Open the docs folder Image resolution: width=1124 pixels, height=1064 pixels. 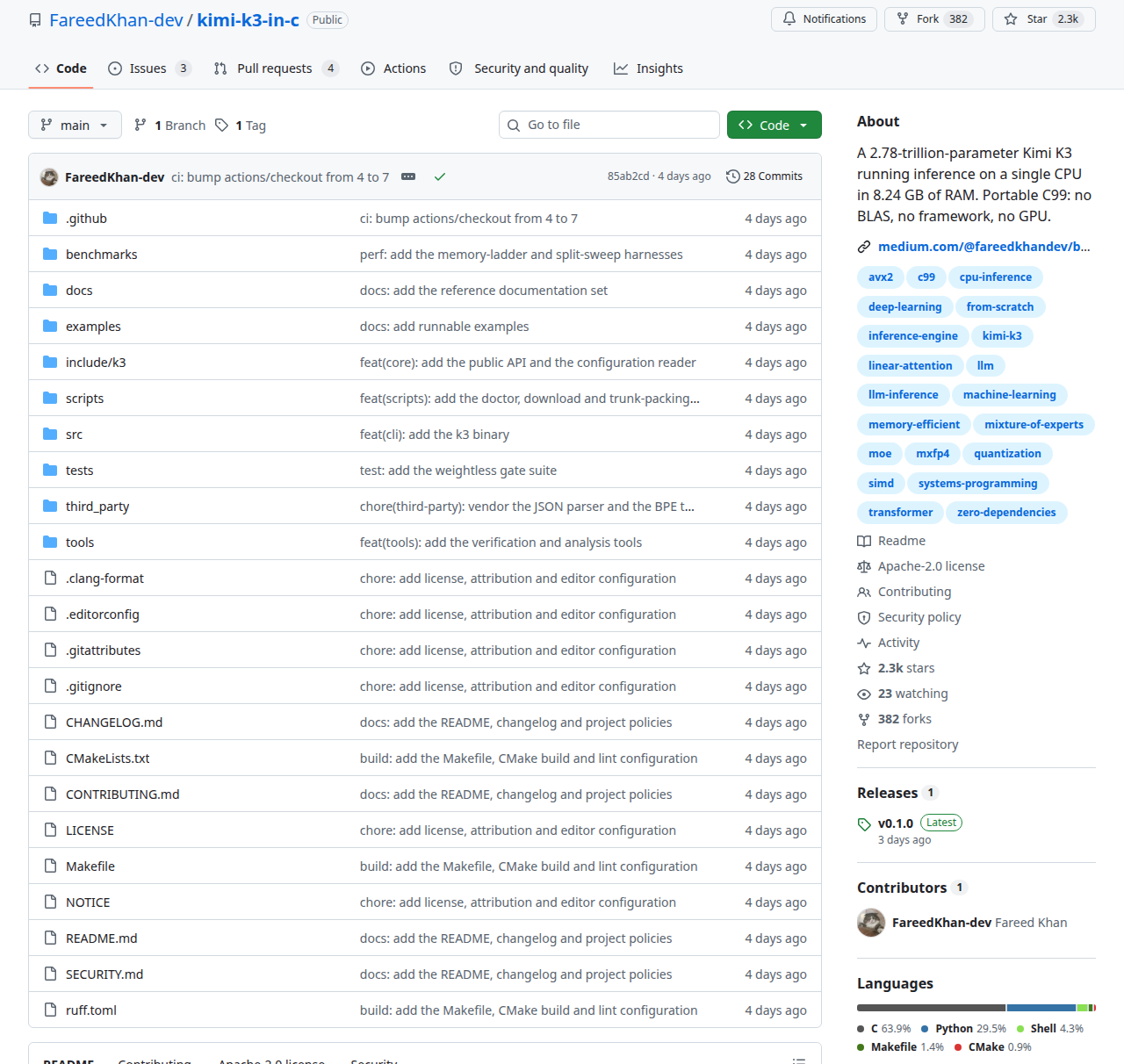click(79, 290)
